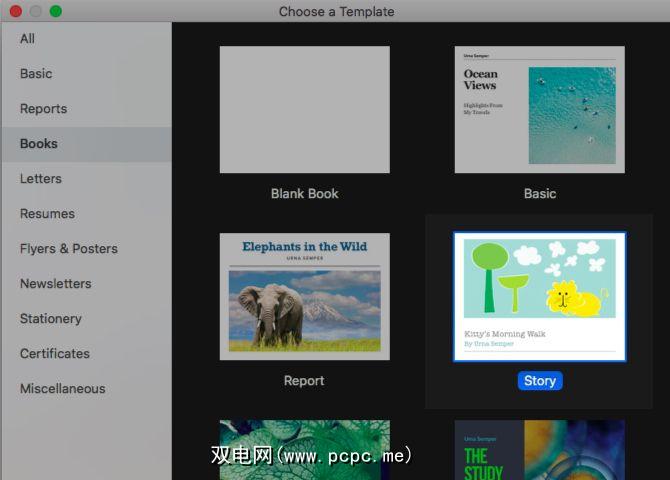This screenshot has width=670, height=480.
Task: Click the Basic template label under Ocean Views
Action: [540, 194]
